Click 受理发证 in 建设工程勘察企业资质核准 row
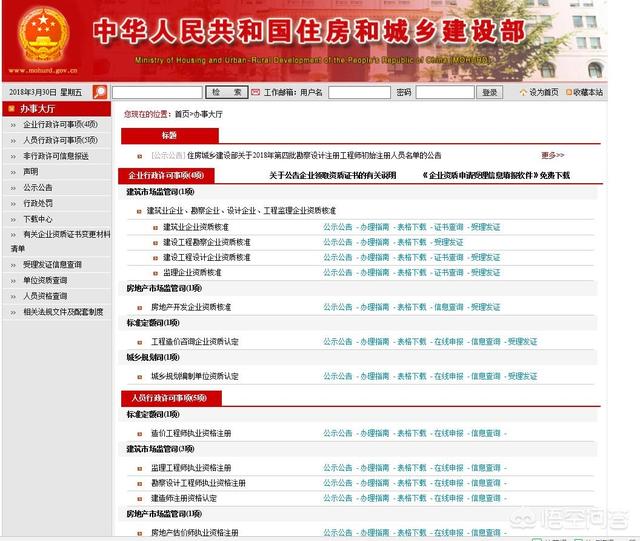Image resolution: width=640 pixels, height=541 pixels. (449, 242)
